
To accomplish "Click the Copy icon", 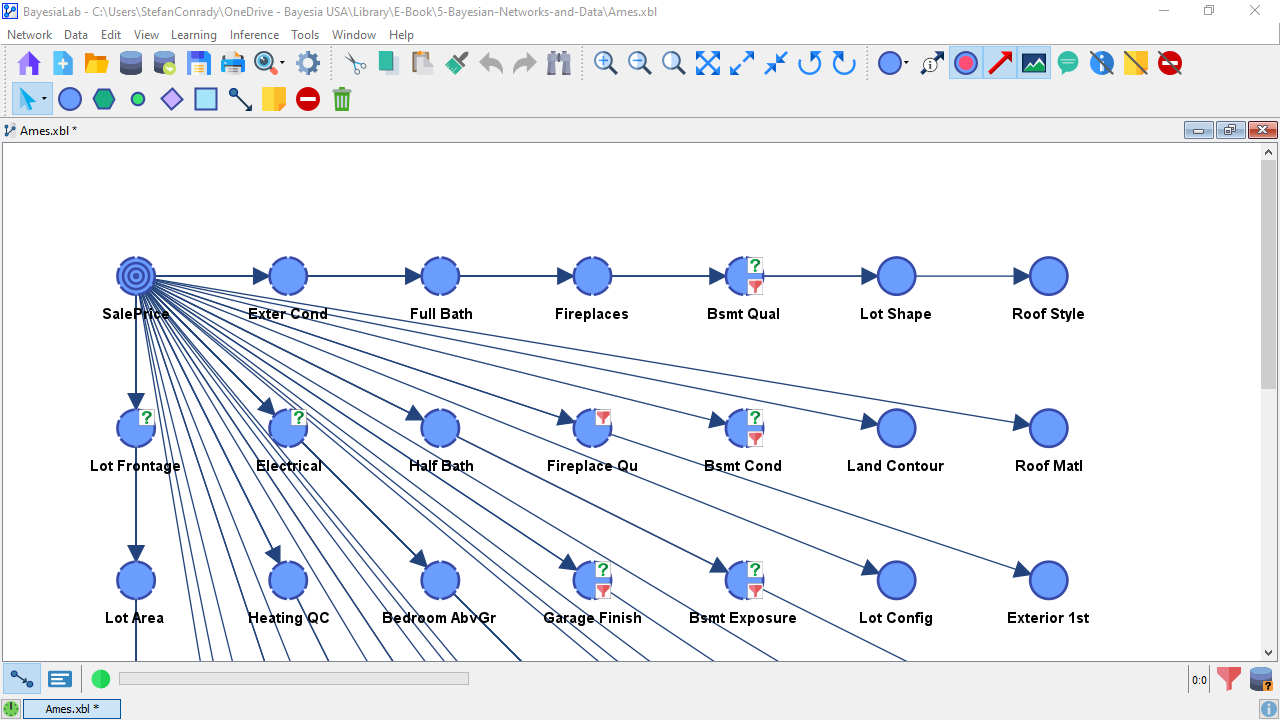I will (x=389, y=64).
